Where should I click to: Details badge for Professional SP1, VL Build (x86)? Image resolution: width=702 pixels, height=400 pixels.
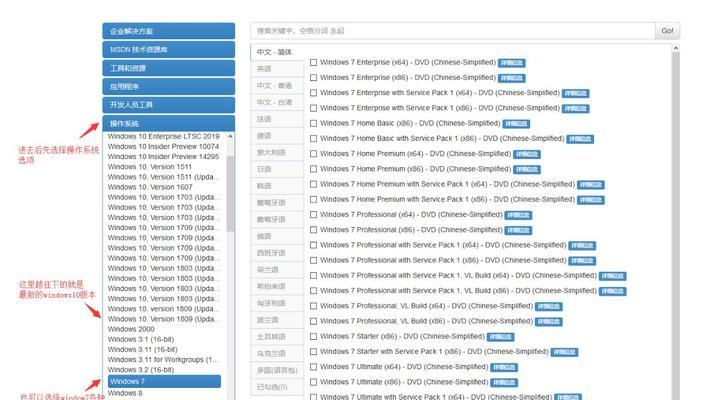613,291
